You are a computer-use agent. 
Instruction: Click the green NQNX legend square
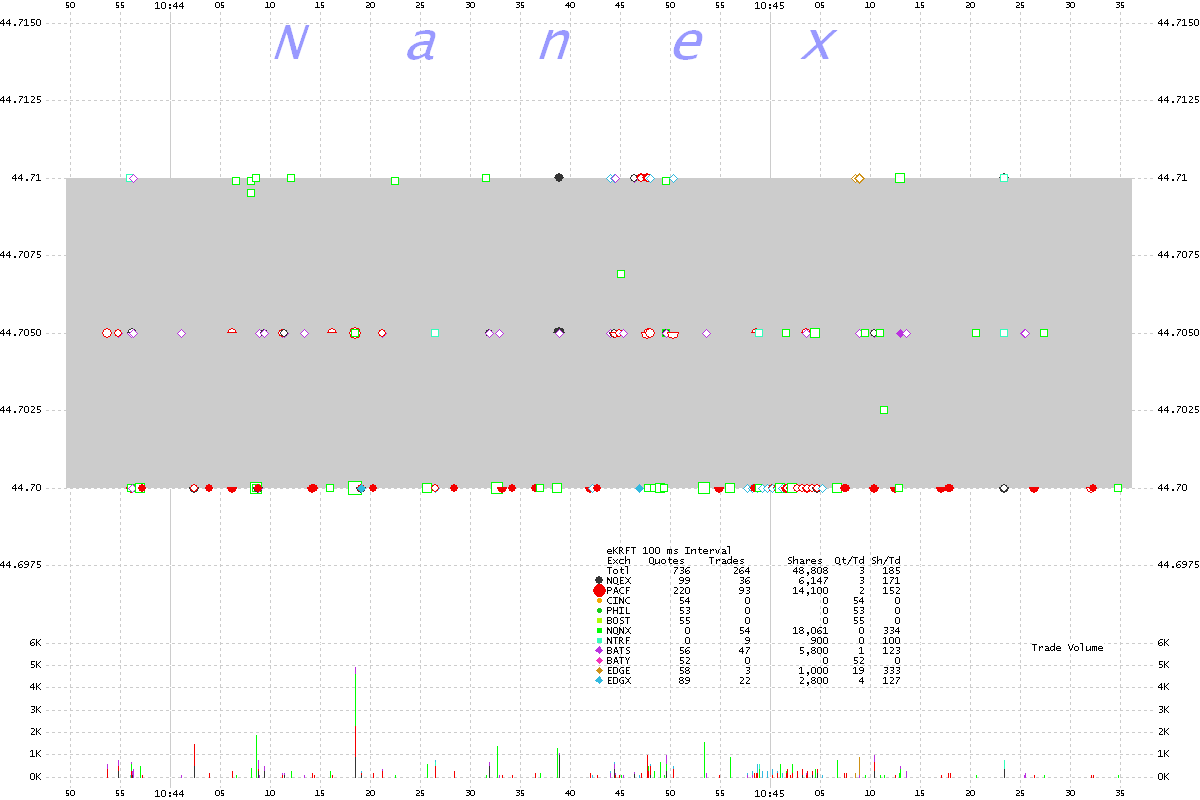coord(599,630)
